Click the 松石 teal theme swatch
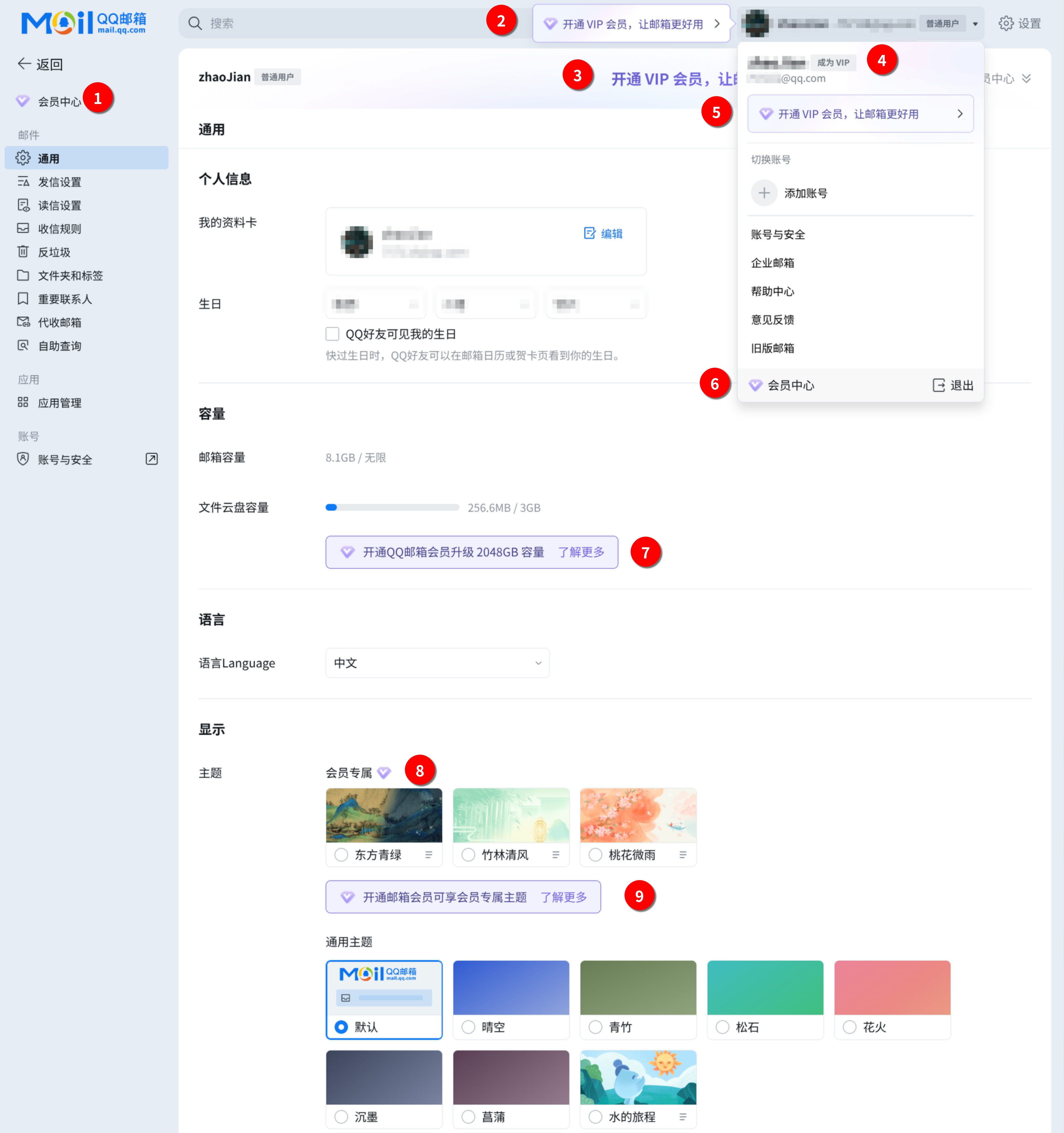The height and width of the screenshot is (1133, 1064). tap(765, 988)
